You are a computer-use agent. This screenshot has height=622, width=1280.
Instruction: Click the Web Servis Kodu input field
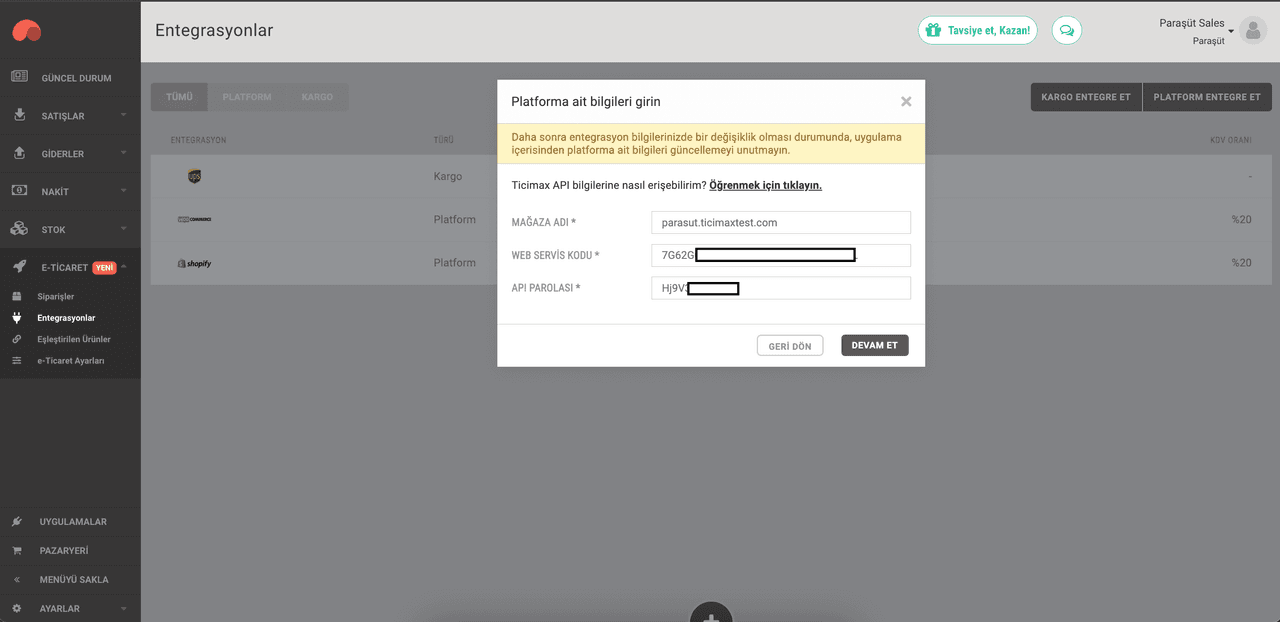[x=781, y=255]
